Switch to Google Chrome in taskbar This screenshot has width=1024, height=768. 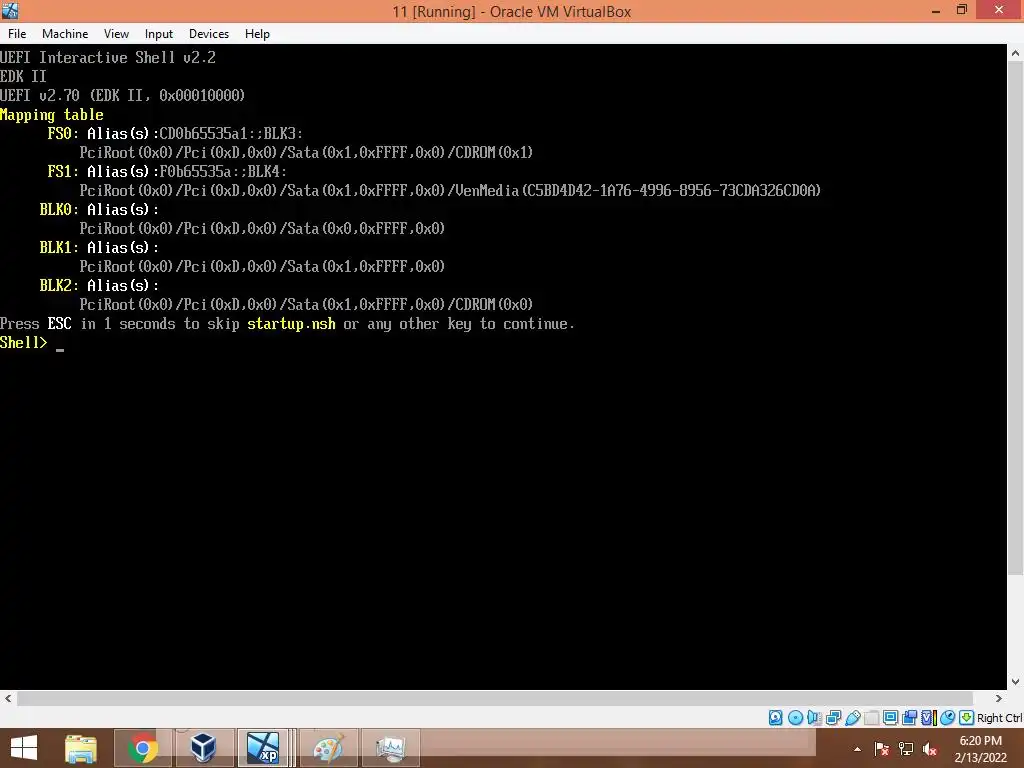pos(142,748)
